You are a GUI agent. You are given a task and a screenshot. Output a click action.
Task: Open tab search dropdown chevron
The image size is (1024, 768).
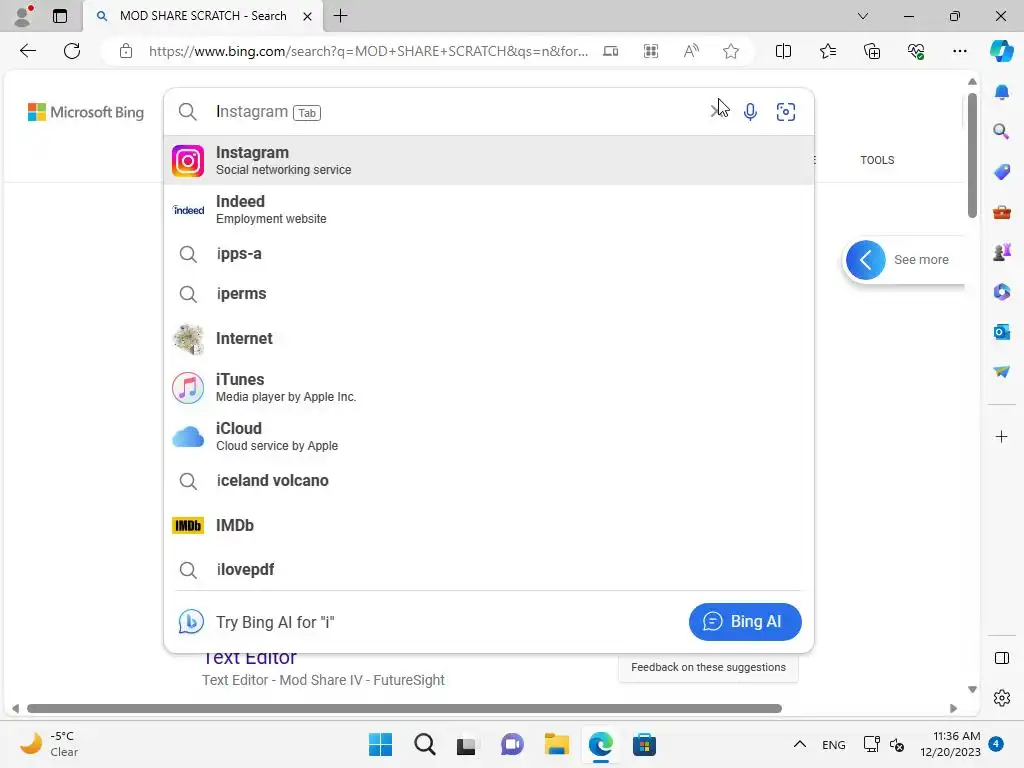click(863, 16)
